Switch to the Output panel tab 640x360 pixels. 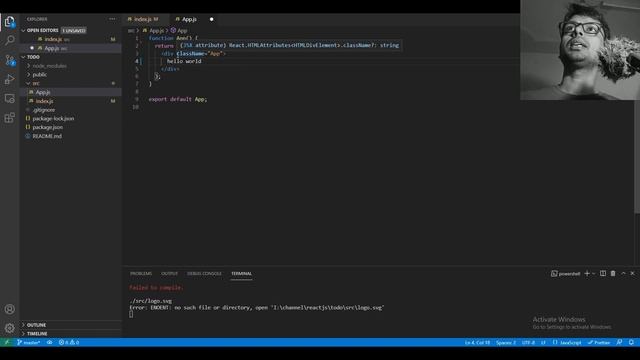pos(169,273)
